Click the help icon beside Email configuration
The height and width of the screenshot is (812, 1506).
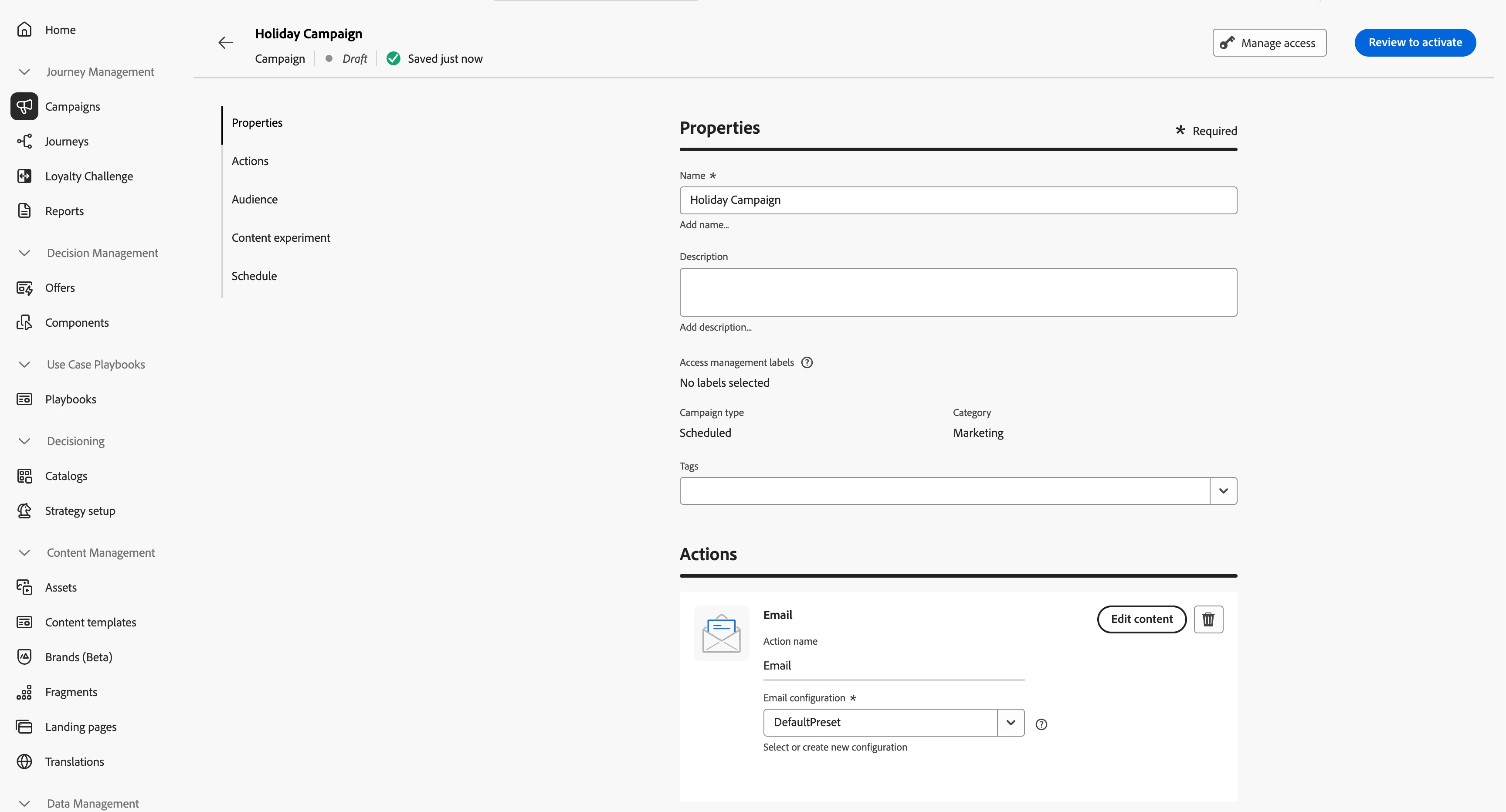pos(1041,724)
